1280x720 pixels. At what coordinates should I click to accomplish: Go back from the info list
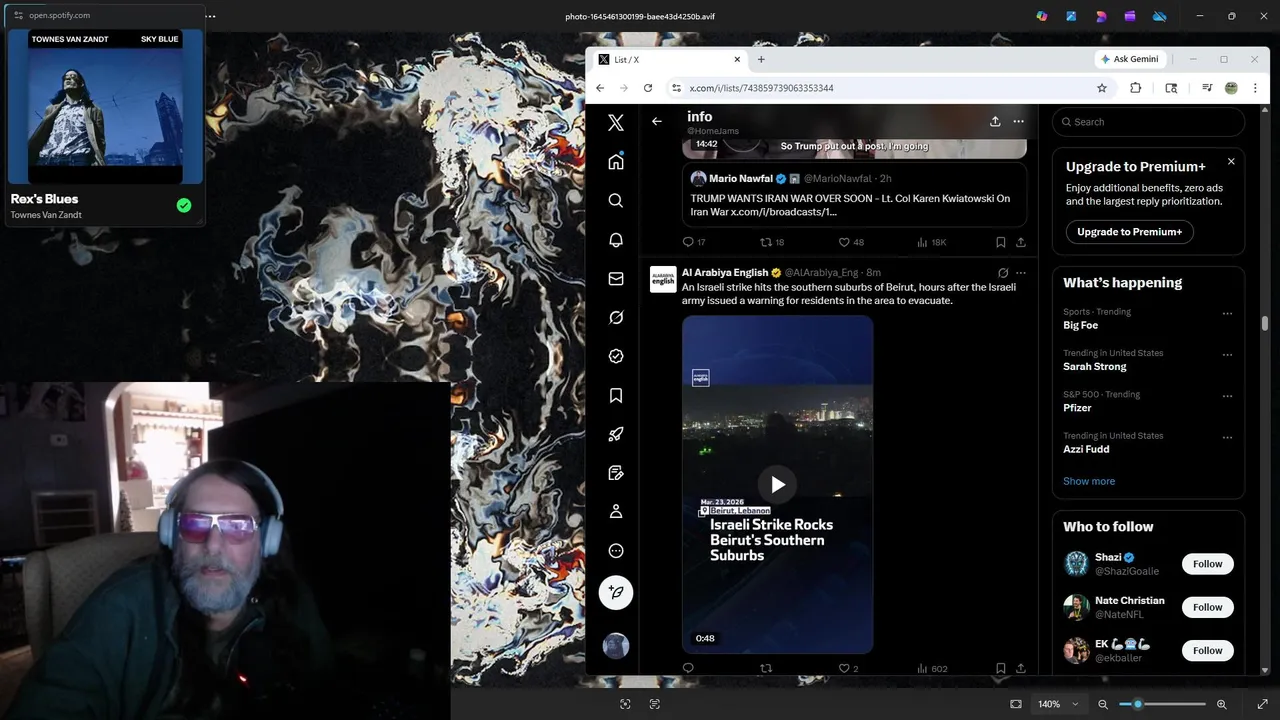coord(657,121)
